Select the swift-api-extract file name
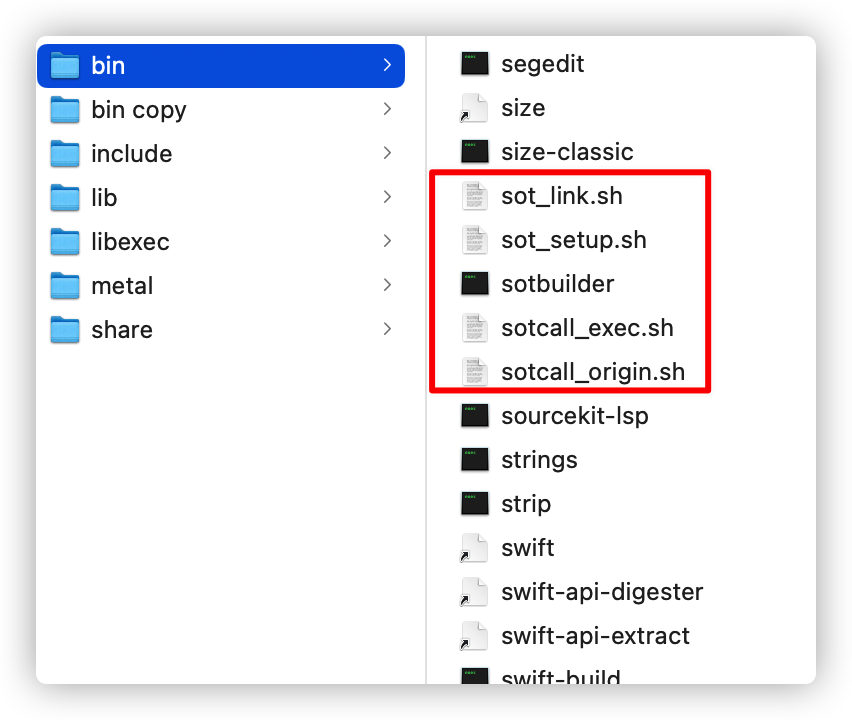The image size is (852, 720). (x=596, y=636)
